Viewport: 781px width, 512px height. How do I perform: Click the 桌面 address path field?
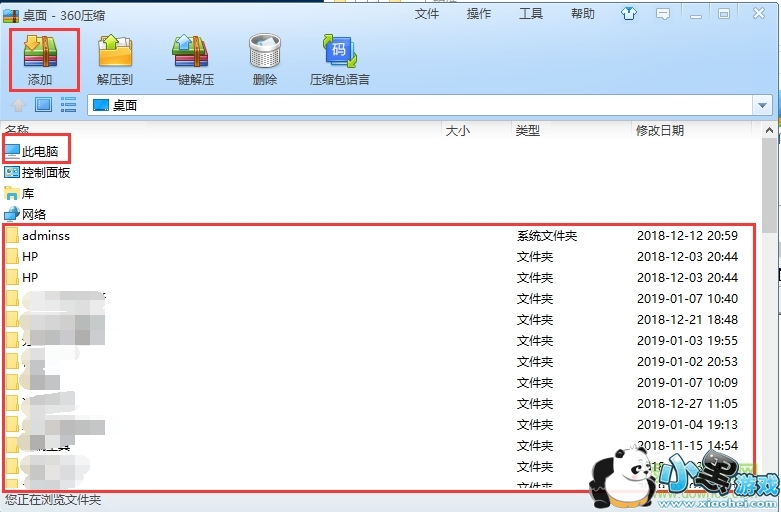[x=419, y=105]
